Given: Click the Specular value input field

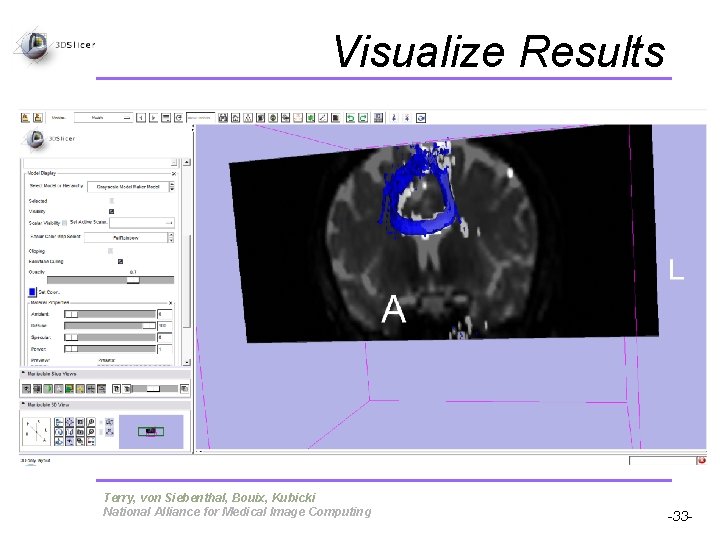Looking at the screenshot, I should click(x=165, y=337).
